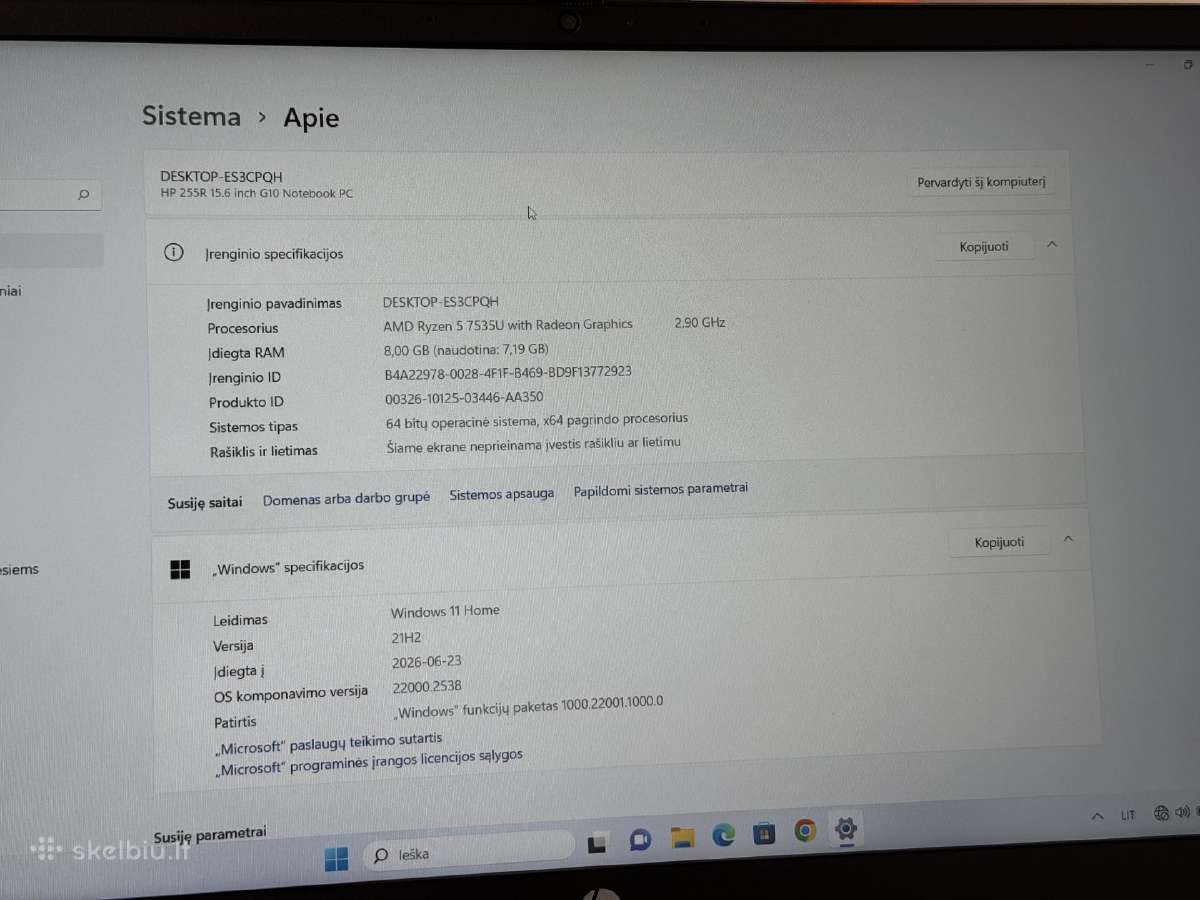Viewport: 1200px width, 900px height.
Task: Open Microsoft Store from the taskbar
Action: (764, 832)
